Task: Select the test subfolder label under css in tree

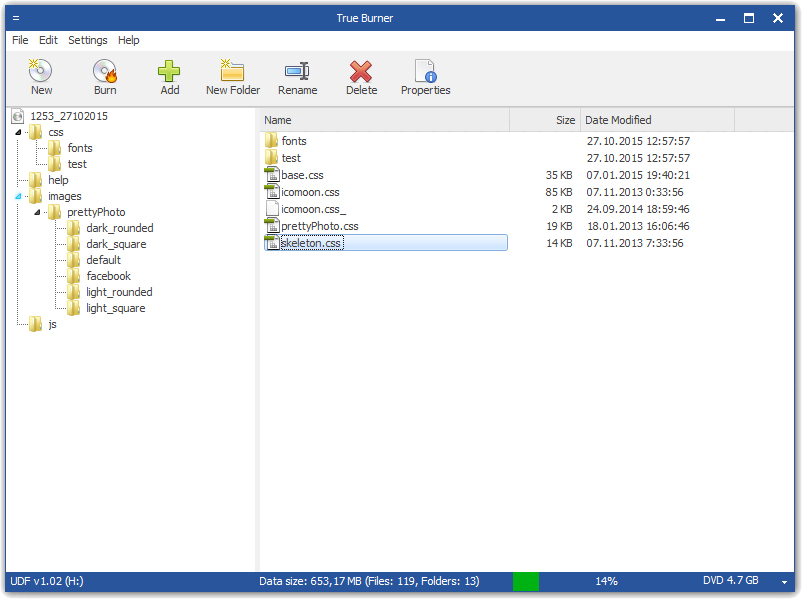Action: pos(77,164)
